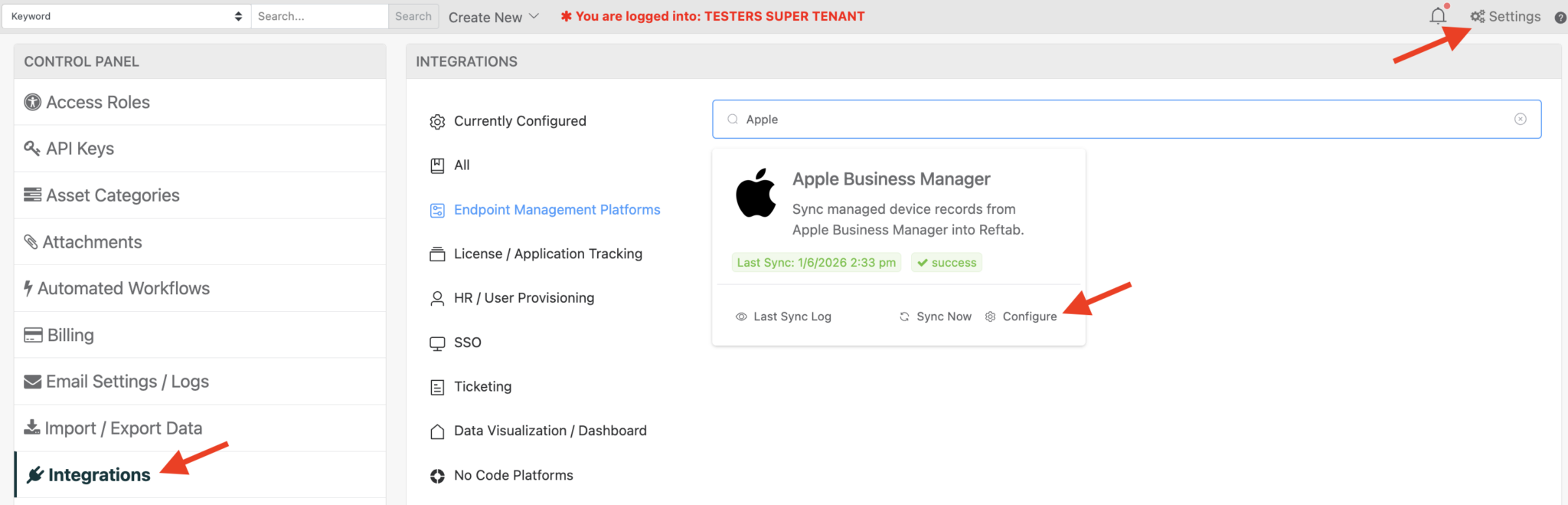
Task: Click the Configure gear icon
Action: 990,316
